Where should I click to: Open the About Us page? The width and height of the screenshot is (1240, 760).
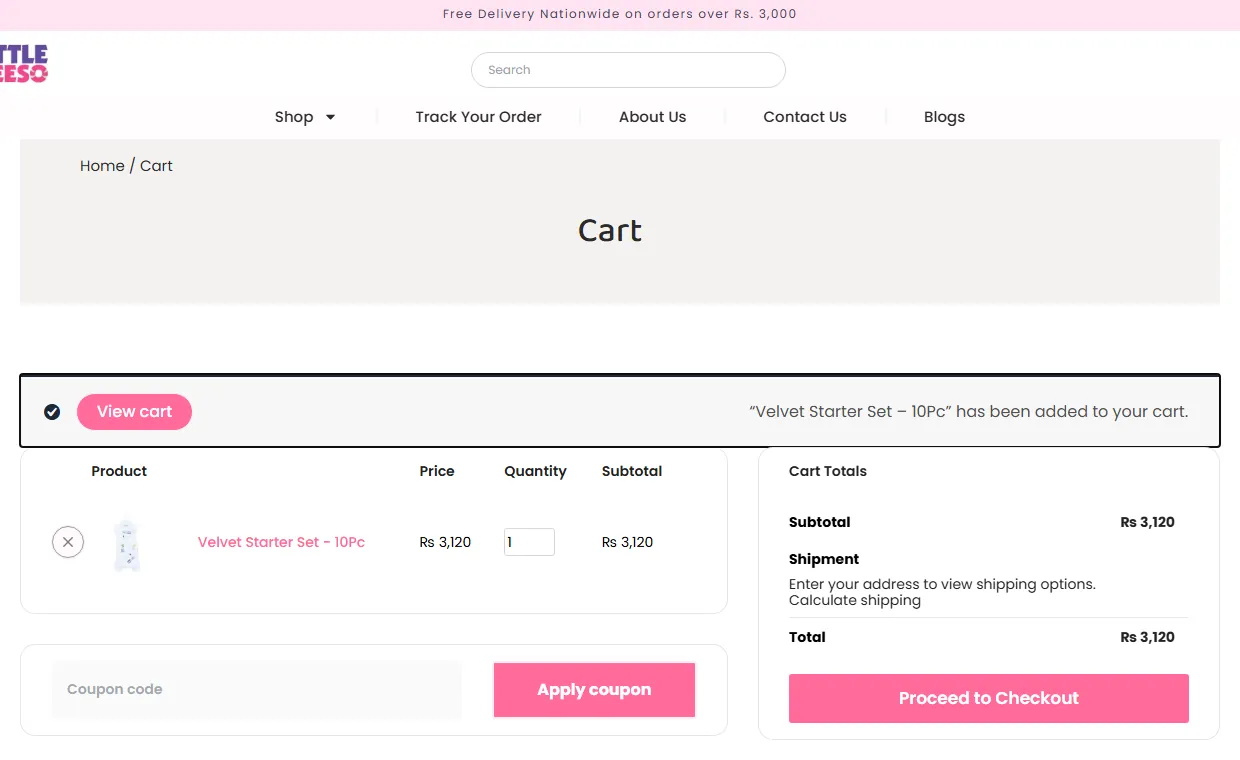click(x=652, y=117)
